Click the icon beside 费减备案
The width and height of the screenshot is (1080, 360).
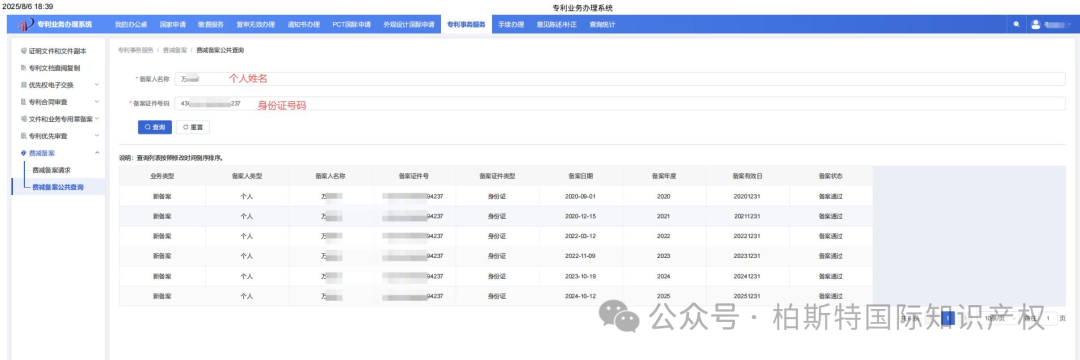pyautogui.click(x=24, y=153)
